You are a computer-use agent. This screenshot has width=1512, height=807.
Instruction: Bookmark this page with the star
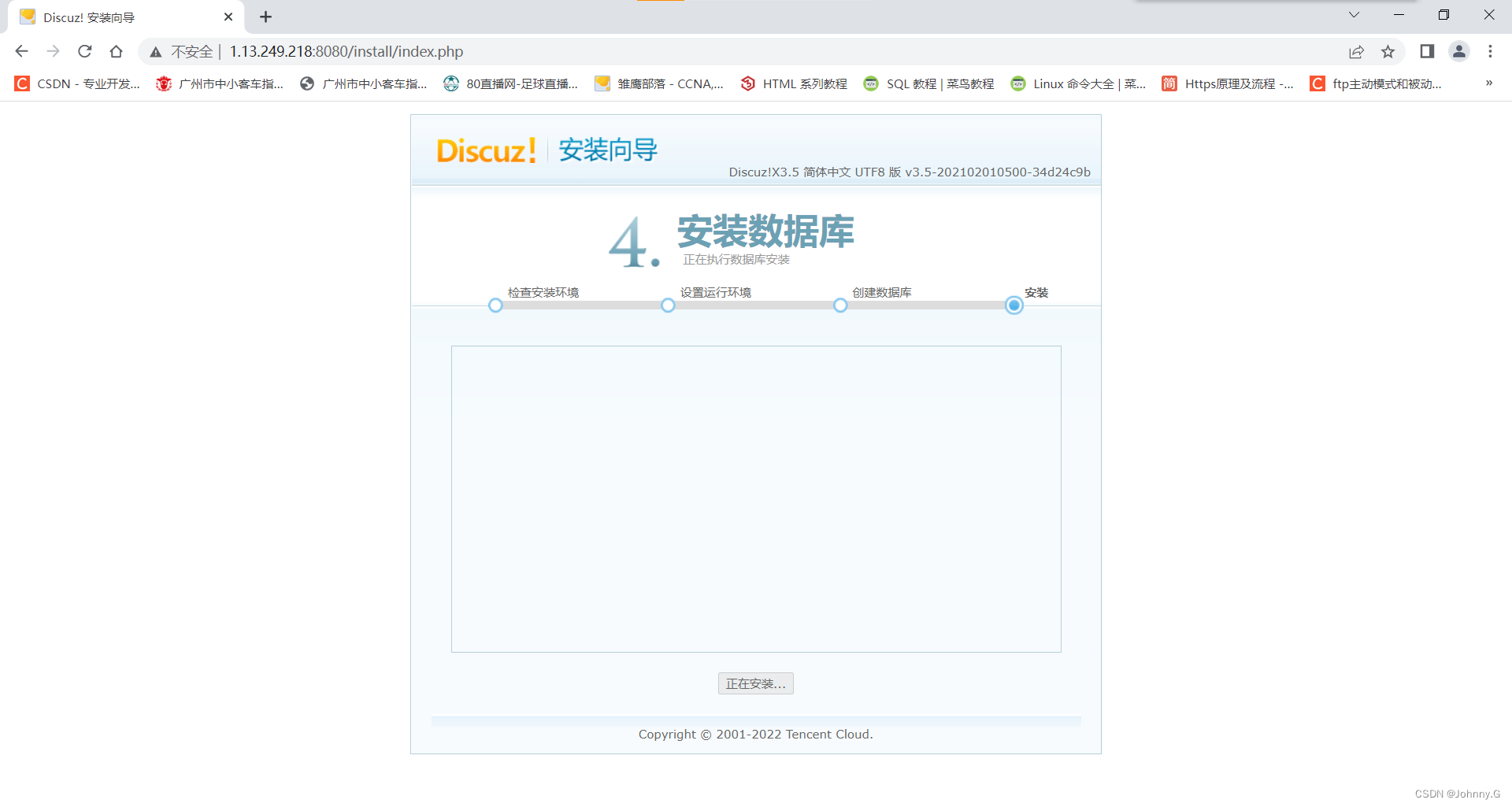(1388, 51)
